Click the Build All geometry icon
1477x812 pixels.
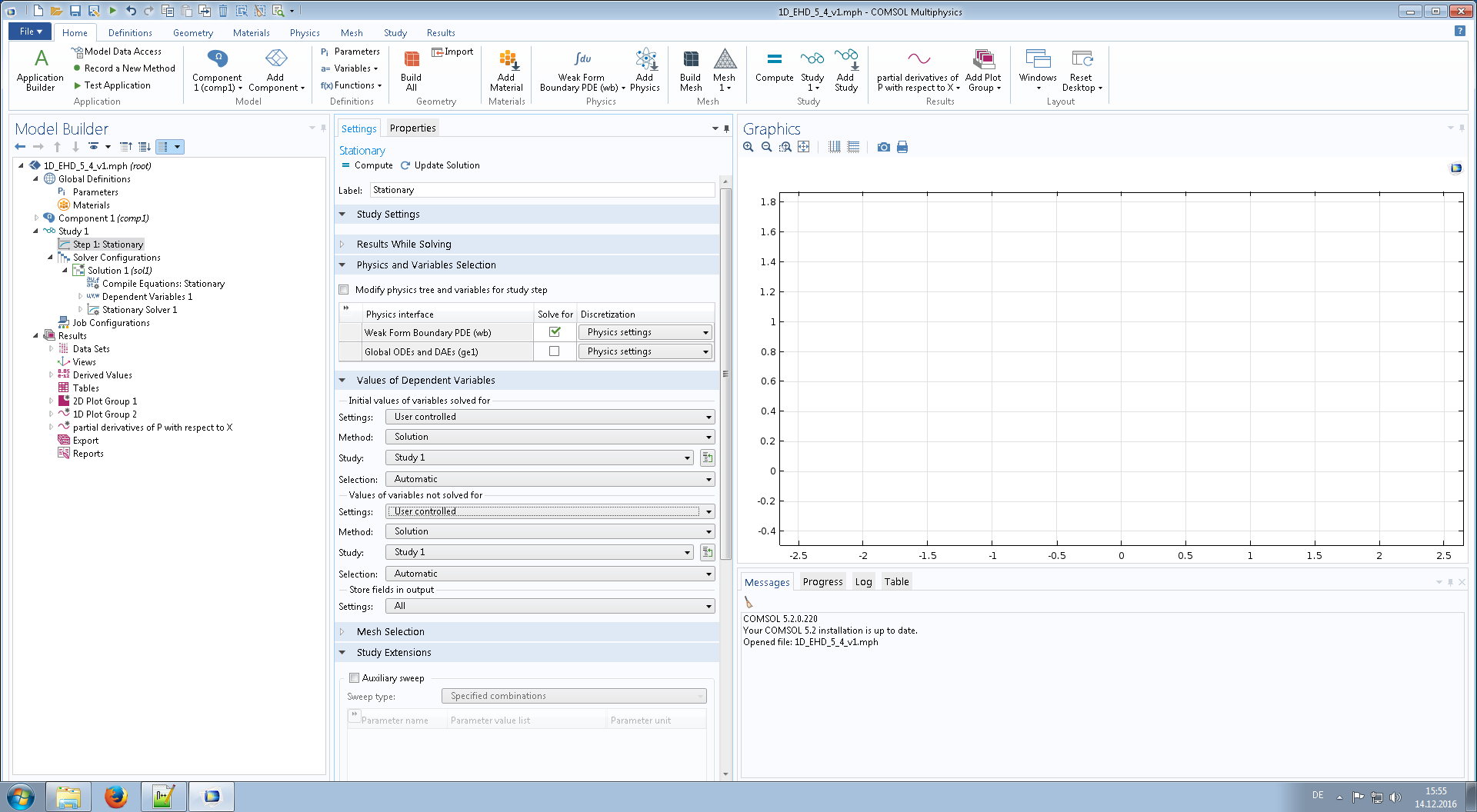pos(412,70)
